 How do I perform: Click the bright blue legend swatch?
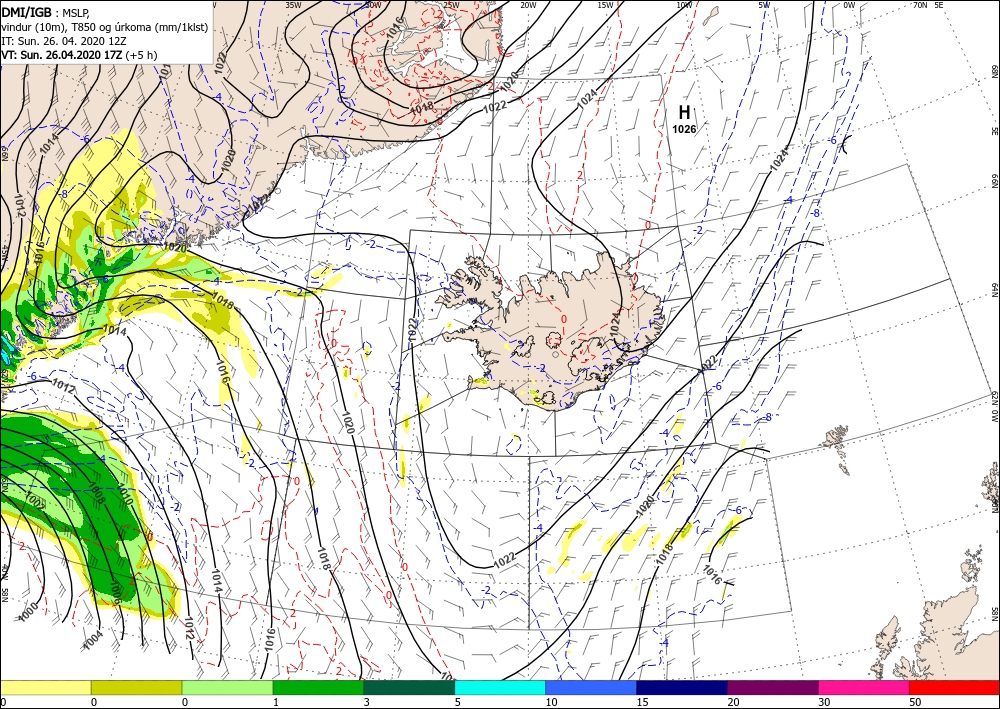[591, 687]
